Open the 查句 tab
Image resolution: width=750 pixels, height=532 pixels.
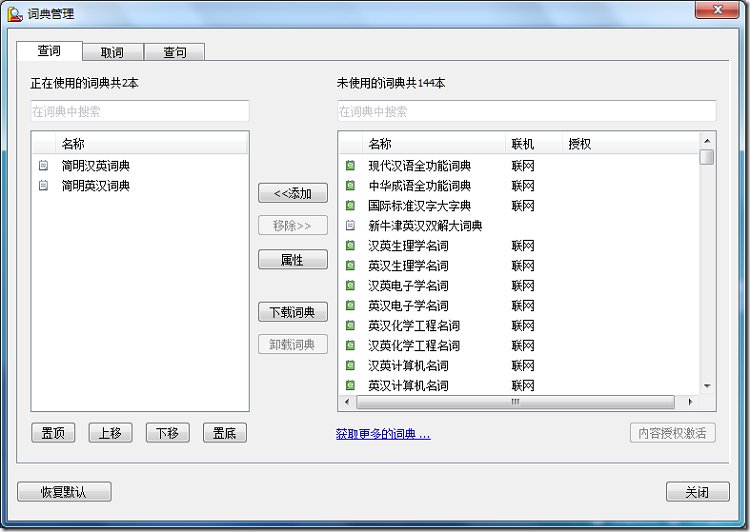(175, 52)
